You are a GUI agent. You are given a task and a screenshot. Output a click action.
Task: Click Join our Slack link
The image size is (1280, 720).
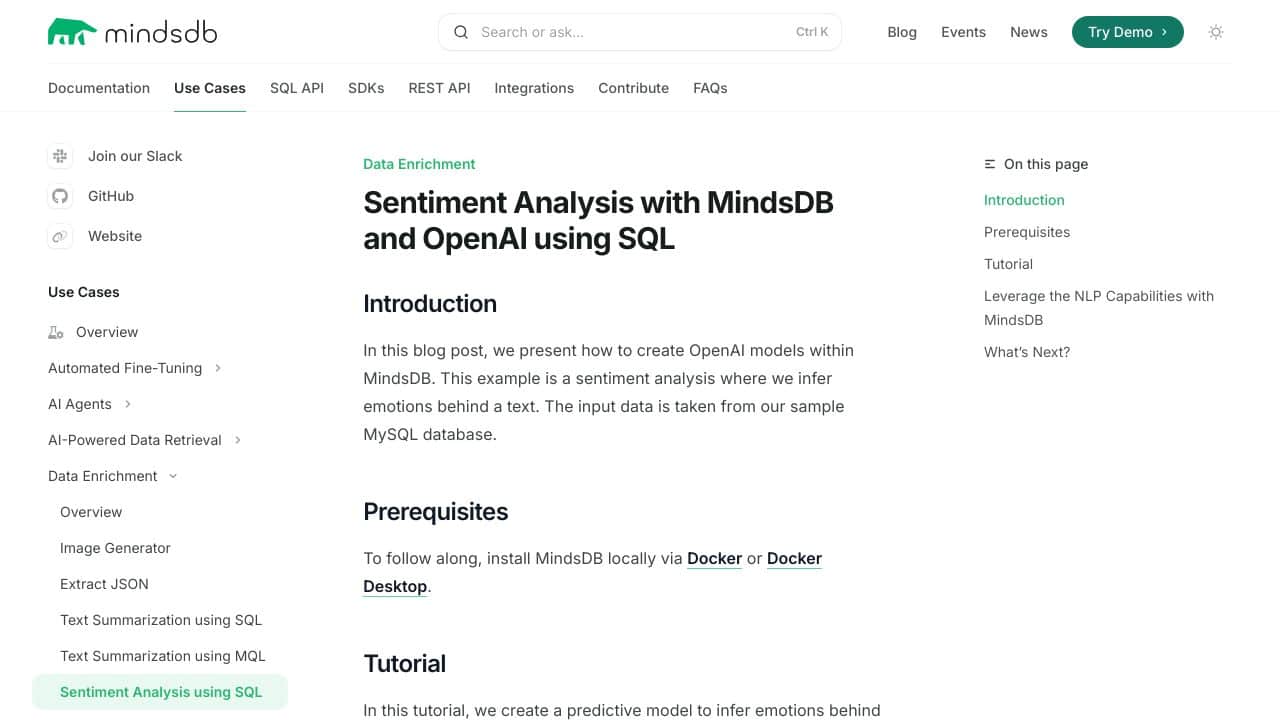pyautogui.click(x=135, y=156)
